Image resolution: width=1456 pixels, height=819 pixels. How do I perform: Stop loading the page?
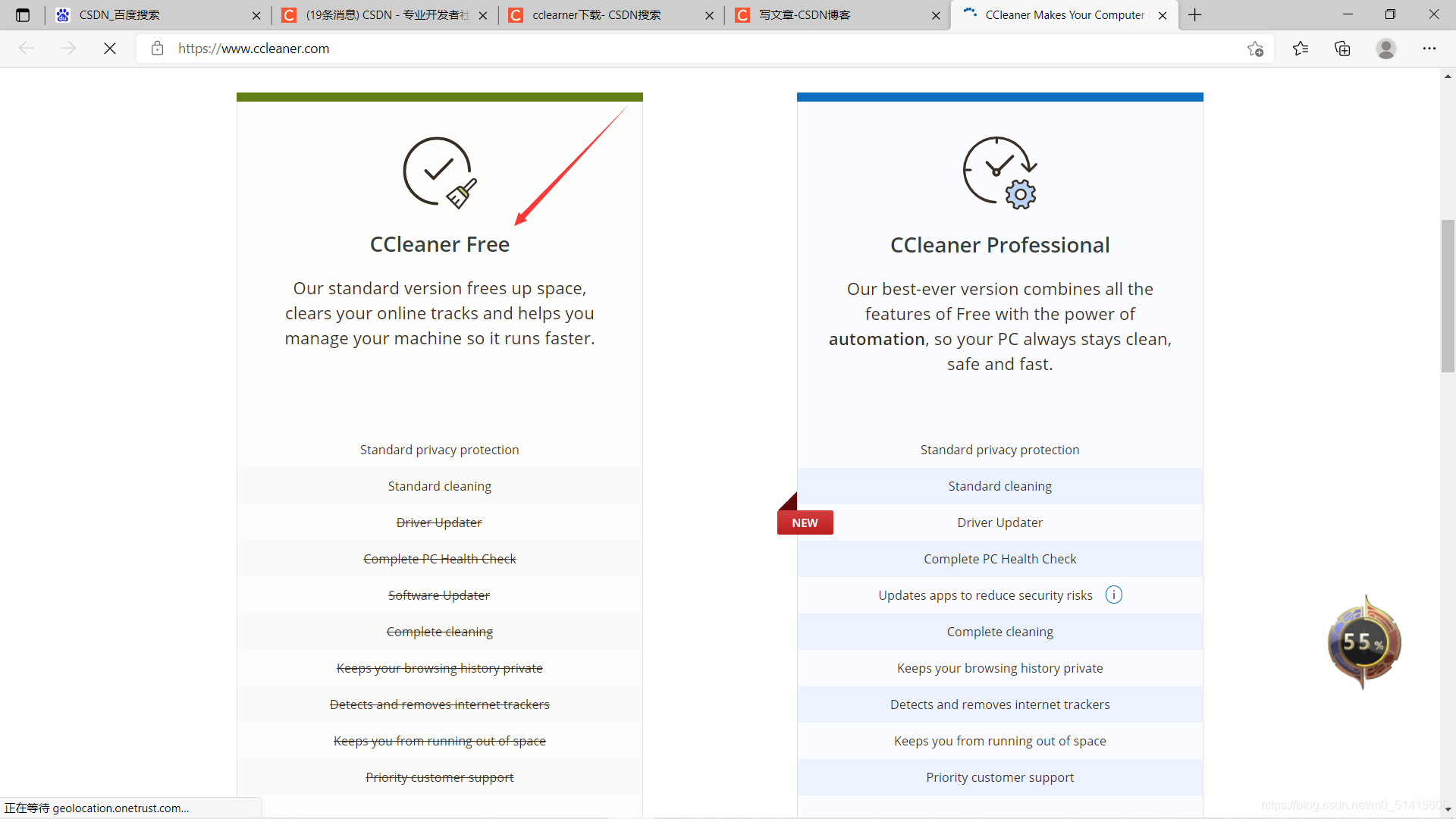coord(110,49)
